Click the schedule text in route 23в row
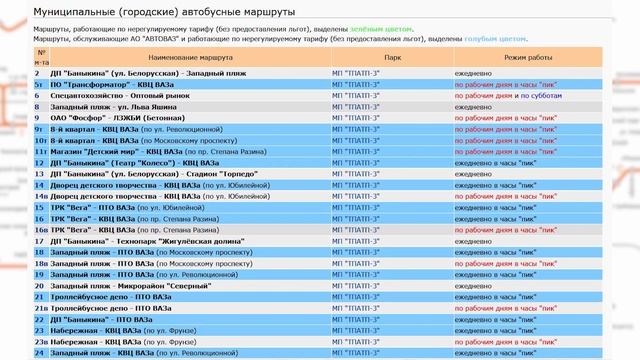 (x=506, y=342)
